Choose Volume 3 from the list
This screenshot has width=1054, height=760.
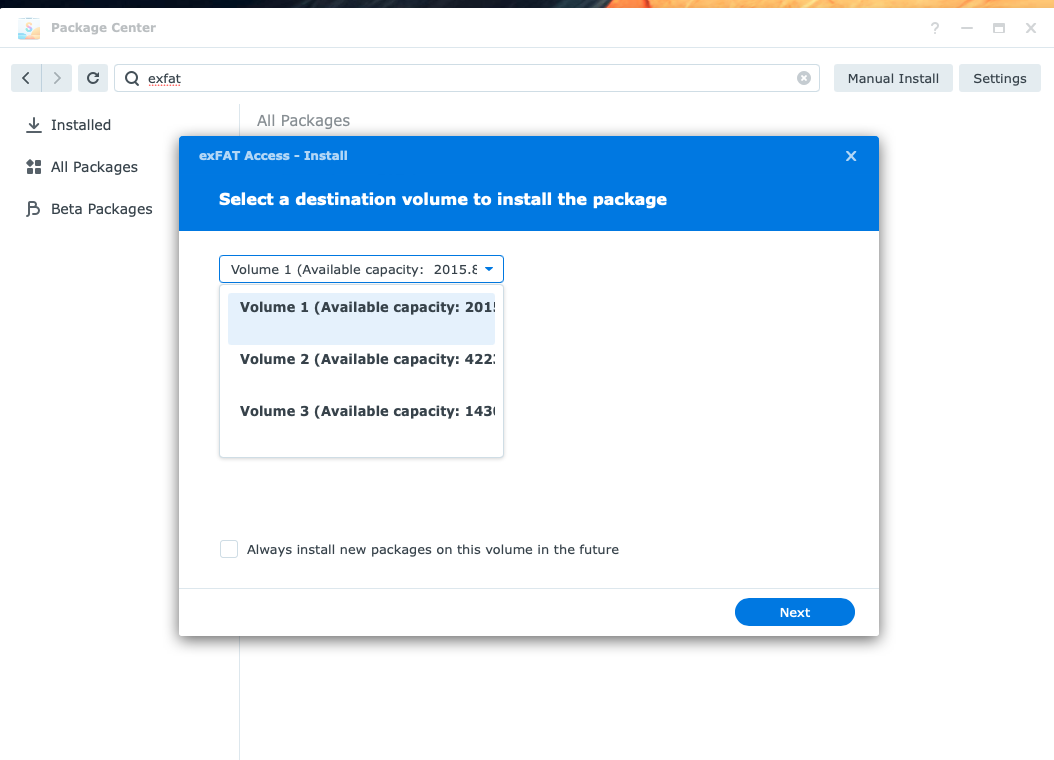[x=361, y=422]
